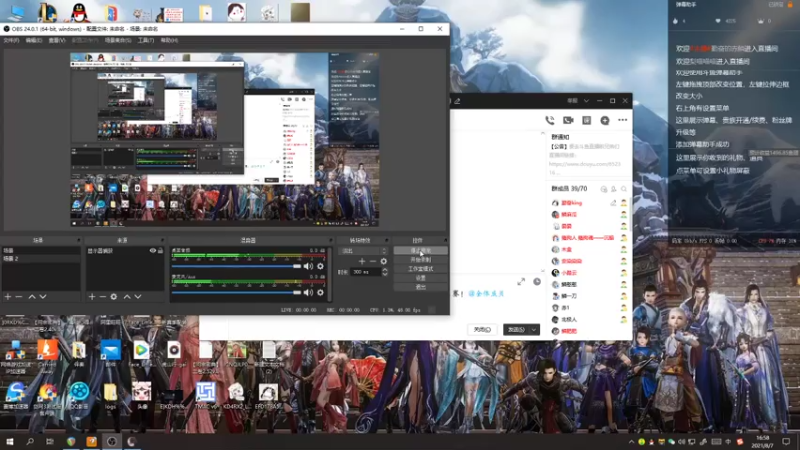Remove the selected scene with minus icon
The height and width of the screenshot is (450, 800).
coord(19,296)
